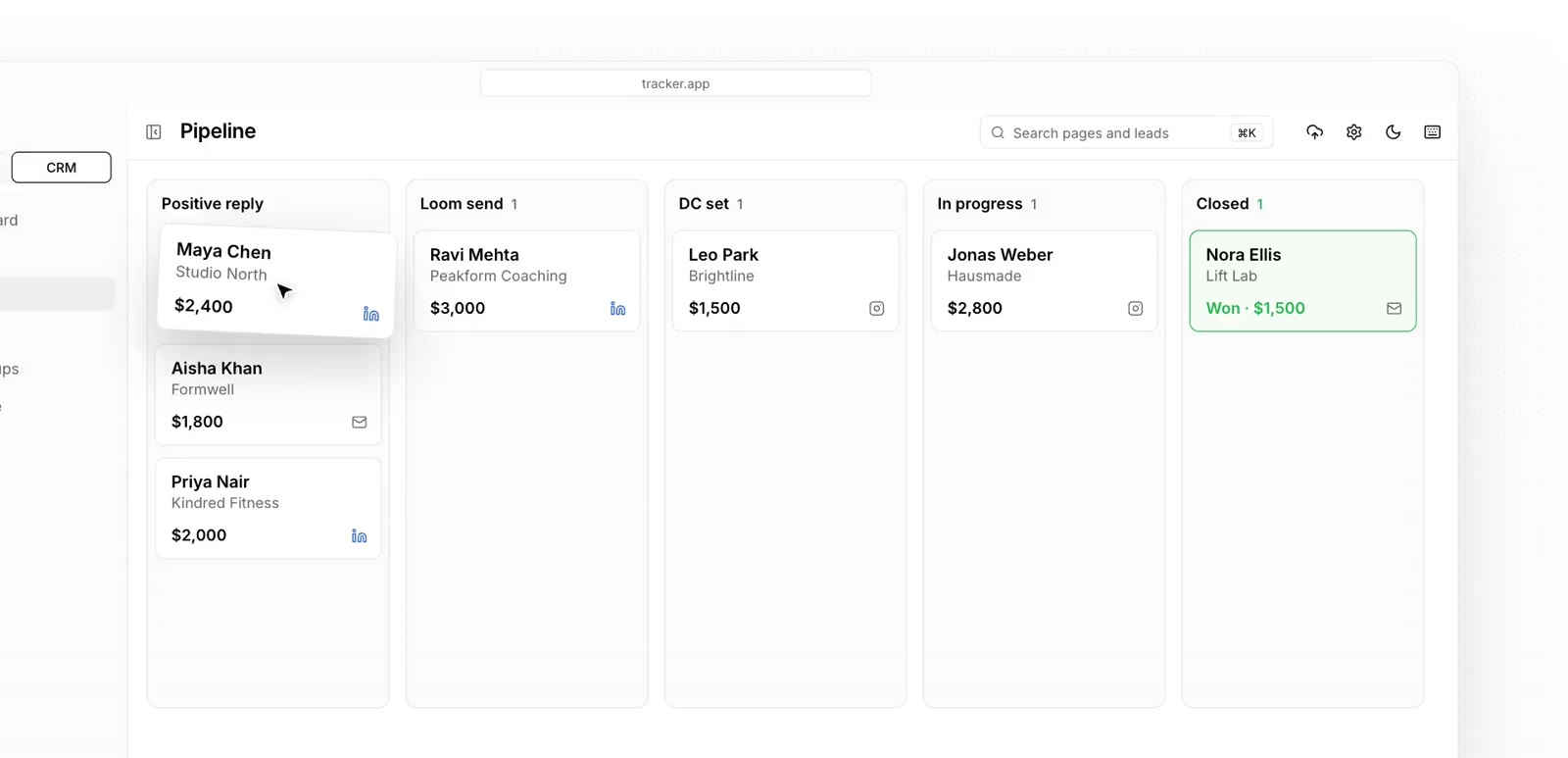Click the In progress column header

click(980, 204)
